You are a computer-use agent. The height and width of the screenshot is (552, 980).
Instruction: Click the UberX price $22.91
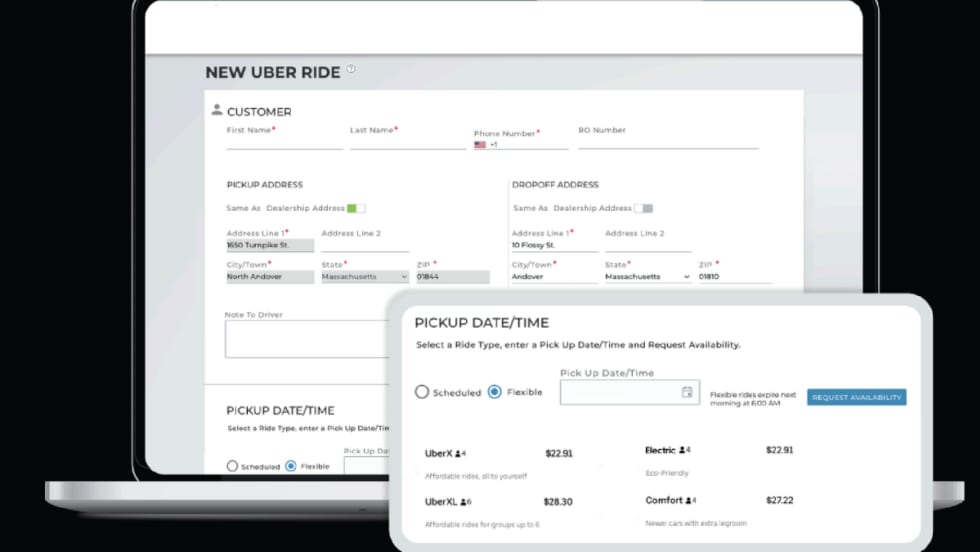[x=559, y=453]
